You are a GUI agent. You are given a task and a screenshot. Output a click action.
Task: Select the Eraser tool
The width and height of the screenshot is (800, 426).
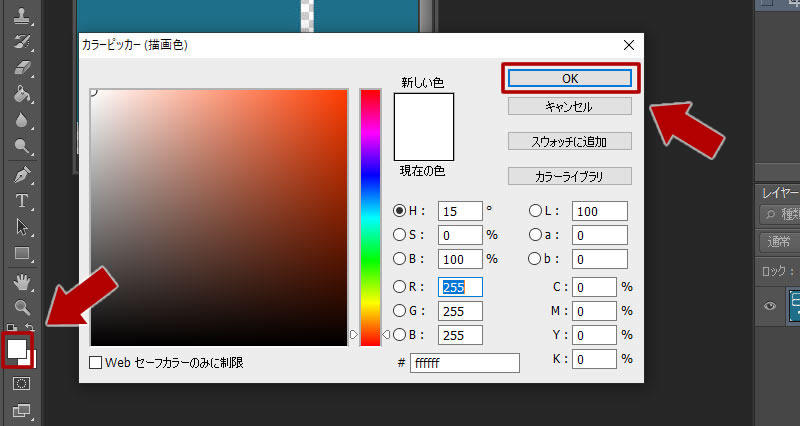[x=21, y=68]
